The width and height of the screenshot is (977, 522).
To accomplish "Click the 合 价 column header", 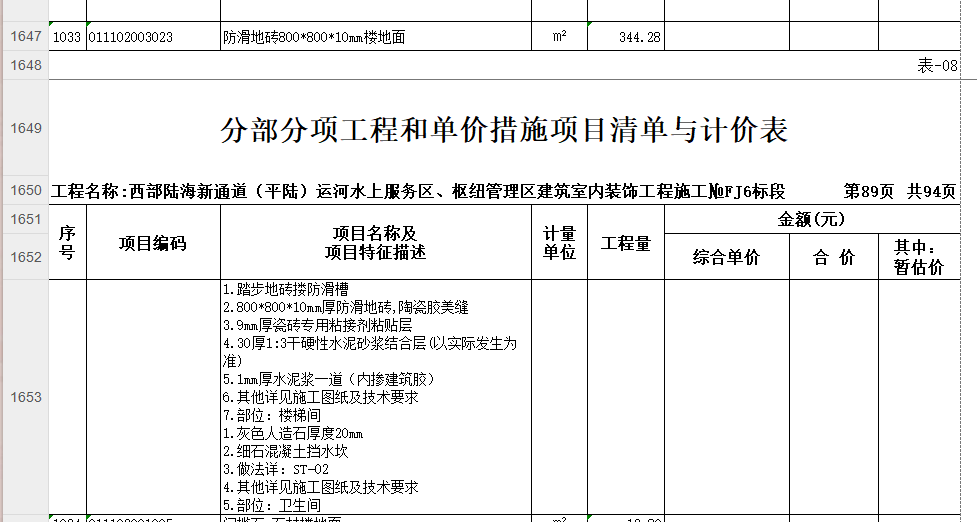I will click(834, 257).
